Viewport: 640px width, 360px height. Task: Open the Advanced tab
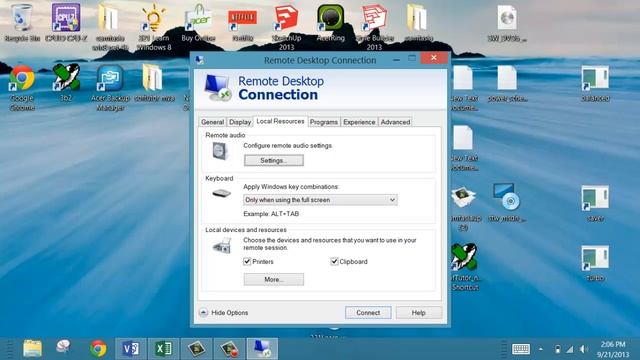click(395, 122)
